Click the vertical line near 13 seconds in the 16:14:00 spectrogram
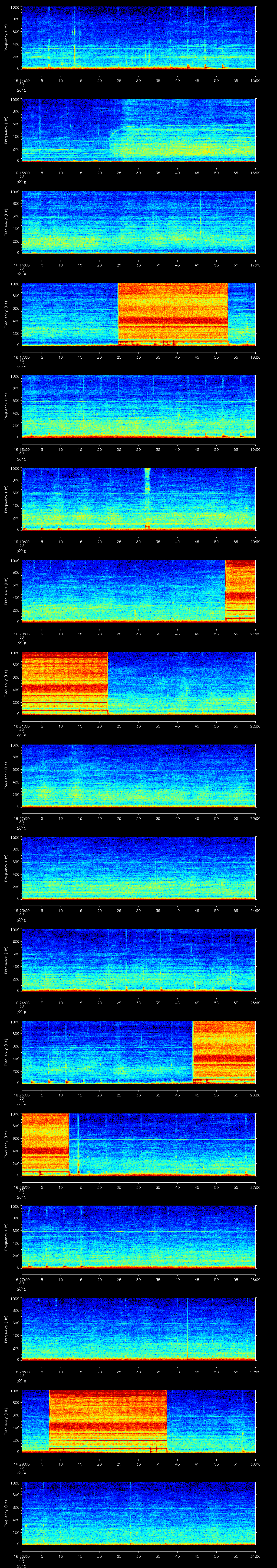Image resolution: width=277 pixels, height=1568 pixels. pyautogui.click(x=74, y=38)
